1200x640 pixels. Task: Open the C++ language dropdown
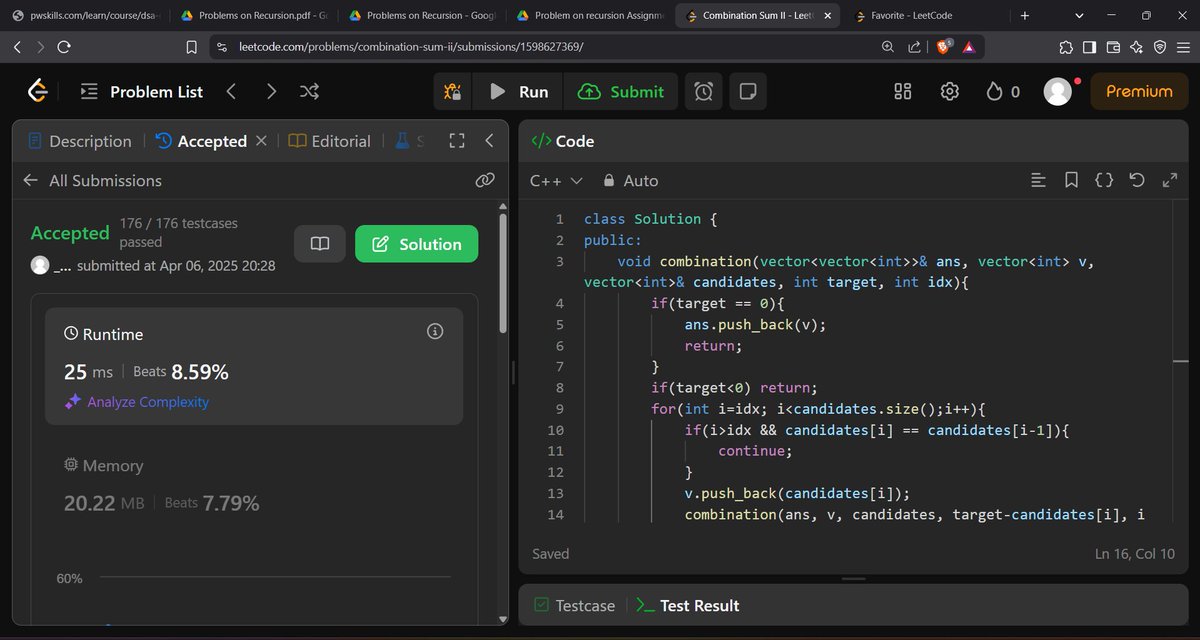[x=556, y=181]
